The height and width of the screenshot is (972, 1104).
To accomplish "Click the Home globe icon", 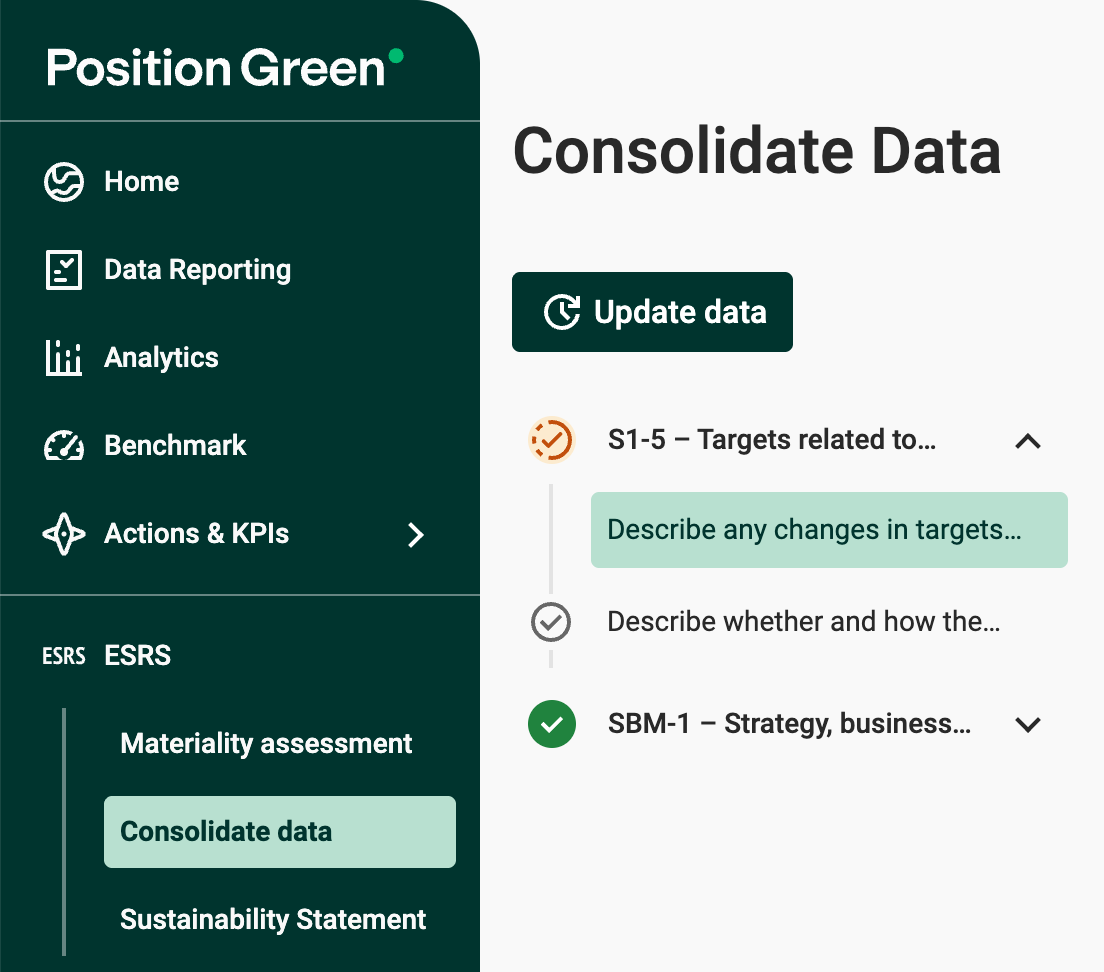I will 64,182.
